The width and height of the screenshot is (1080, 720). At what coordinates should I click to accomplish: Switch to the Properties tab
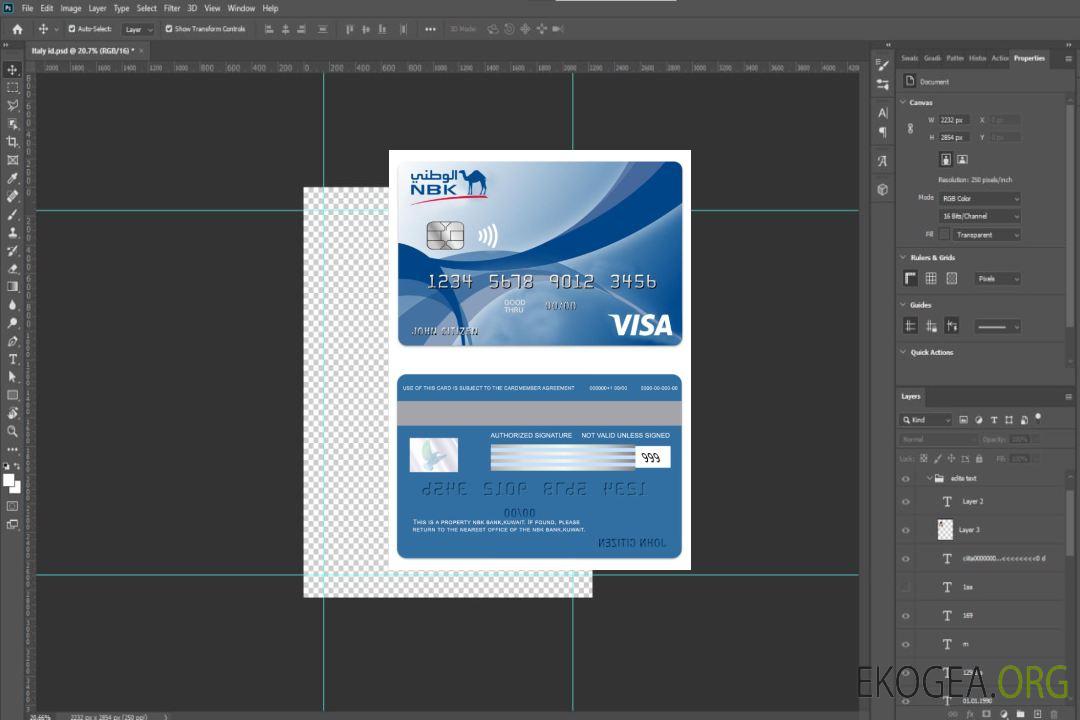pos(1029,58)
